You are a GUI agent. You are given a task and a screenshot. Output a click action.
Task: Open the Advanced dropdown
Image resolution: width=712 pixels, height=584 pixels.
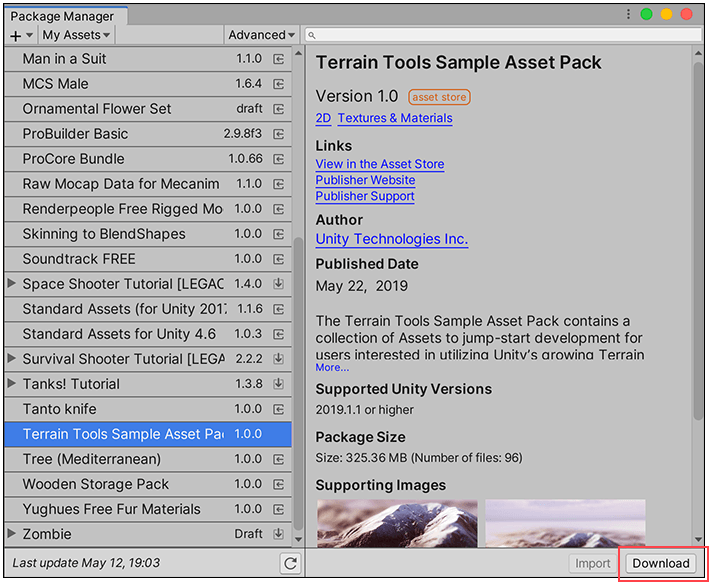tap(262, 35)
